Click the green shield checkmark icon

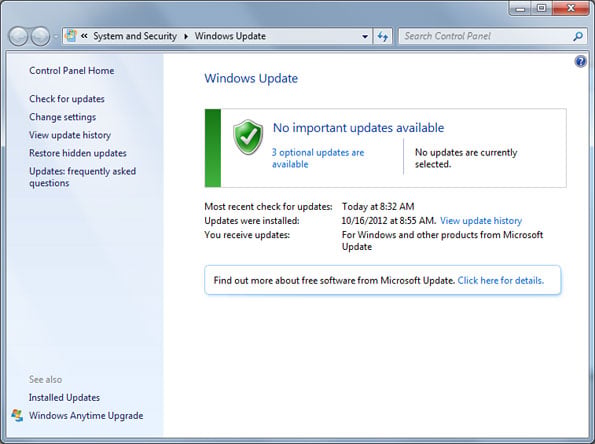tap(248, 137)
